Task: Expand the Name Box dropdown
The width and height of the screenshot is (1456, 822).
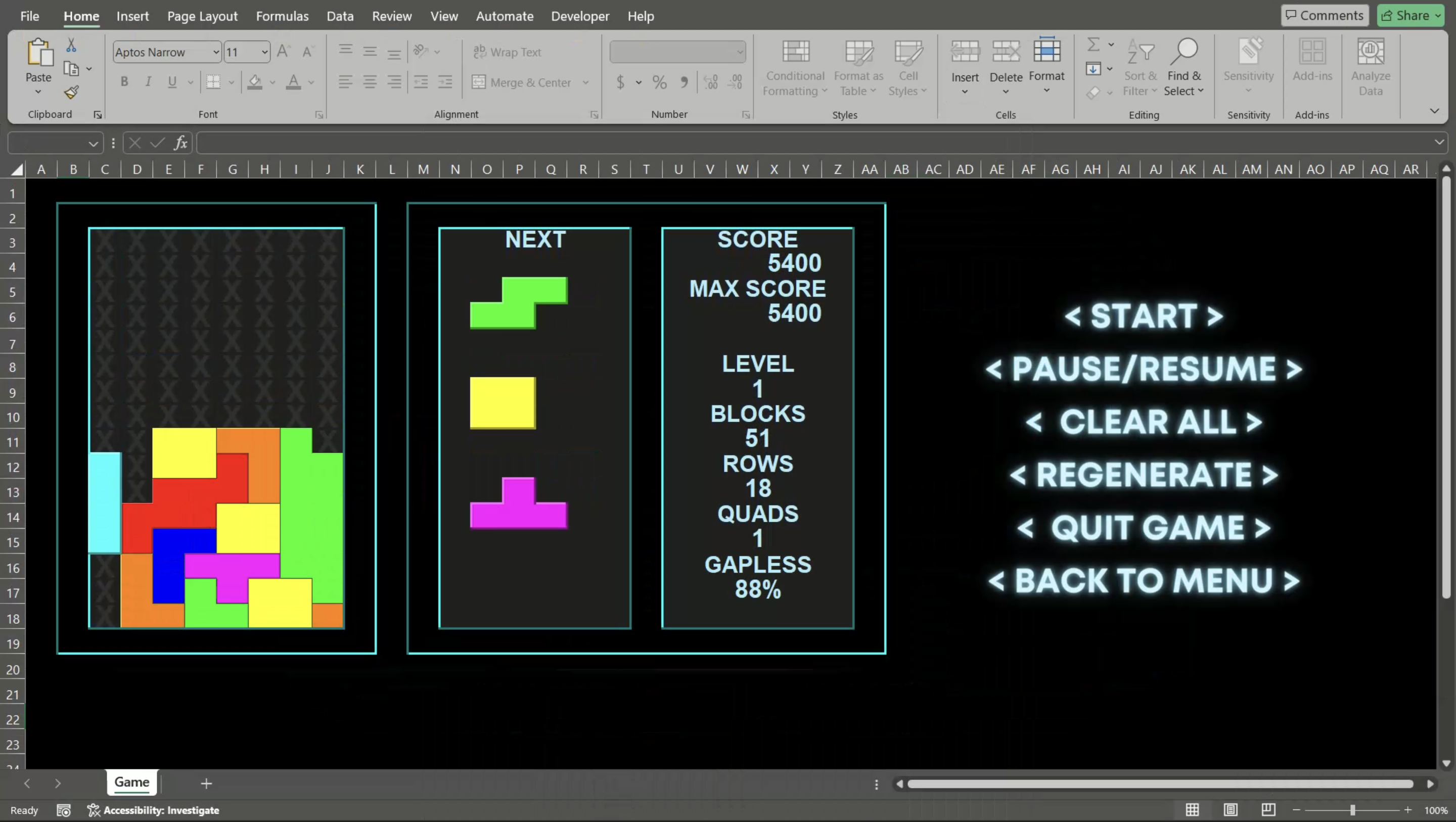Action: point(93,144)
